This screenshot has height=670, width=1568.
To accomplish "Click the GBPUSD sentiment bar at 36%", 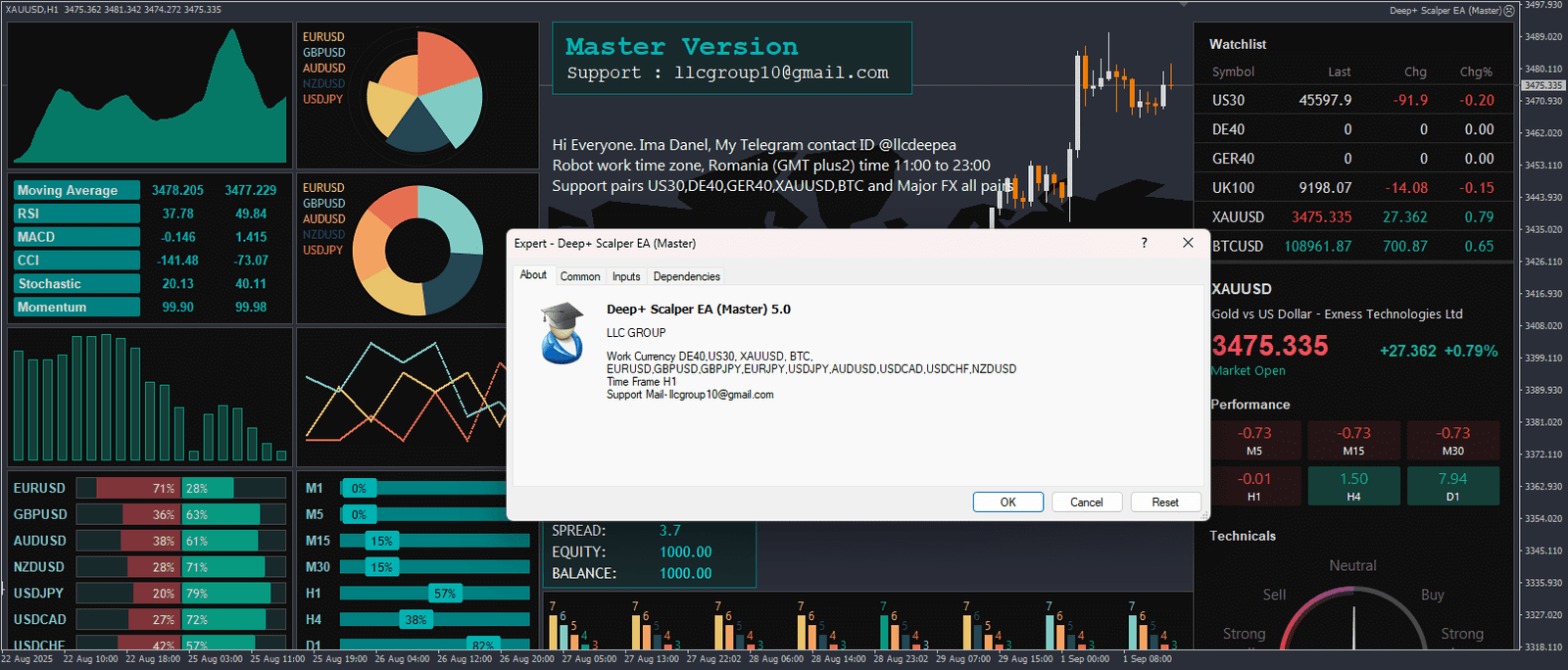I will coord(180,514).
